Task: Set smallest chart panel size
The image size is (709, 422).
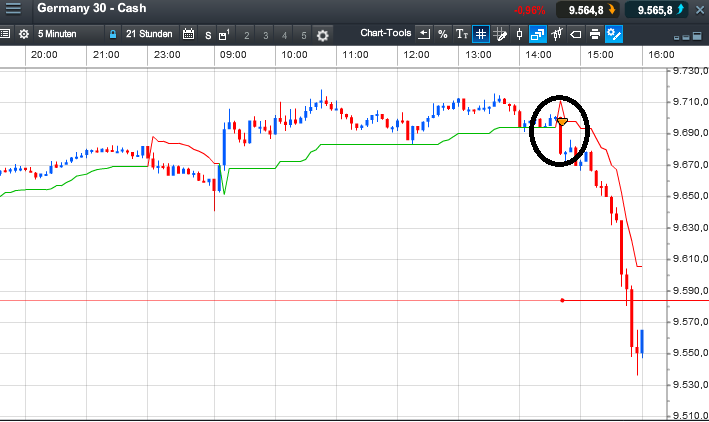Action: click(676, 38)
